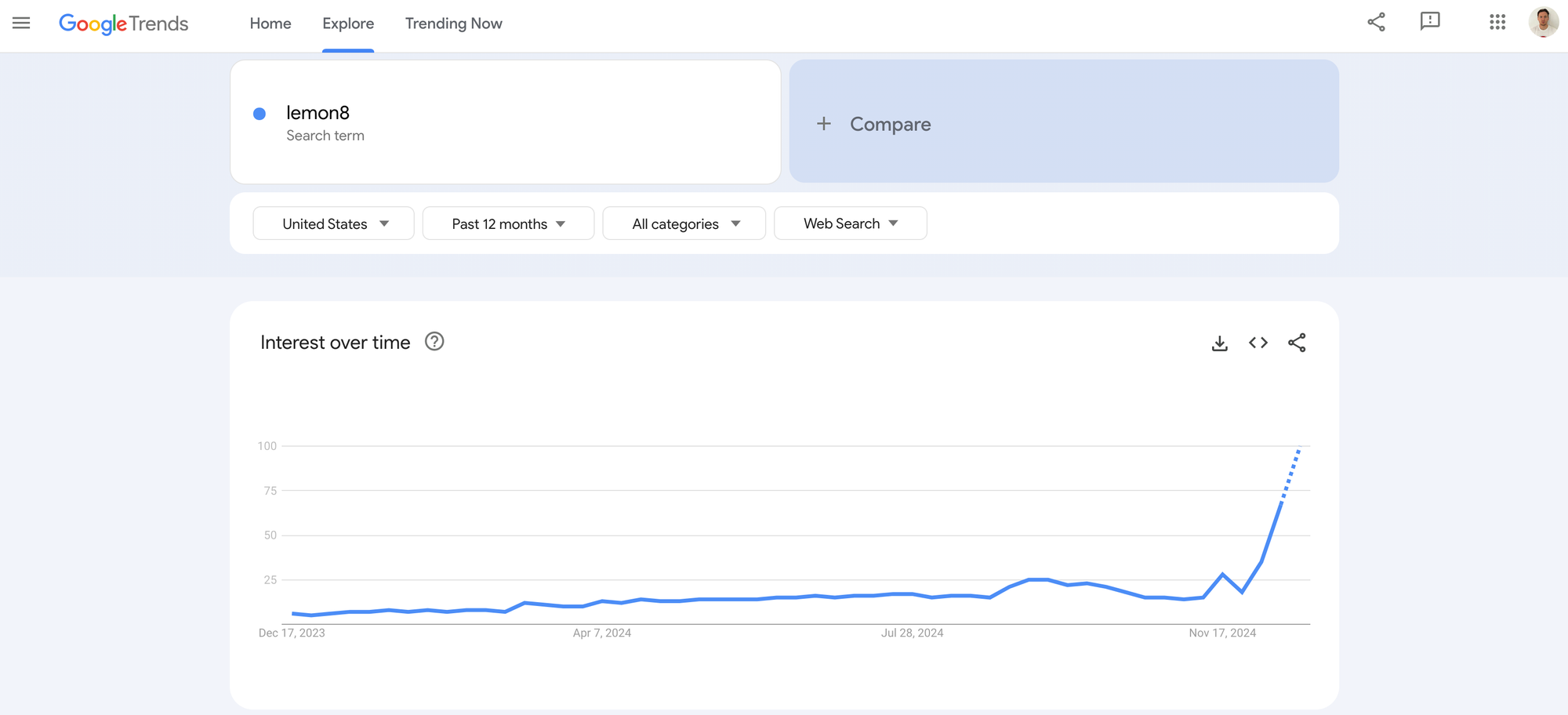Expand the United States region dropdown

click(333, 223)
